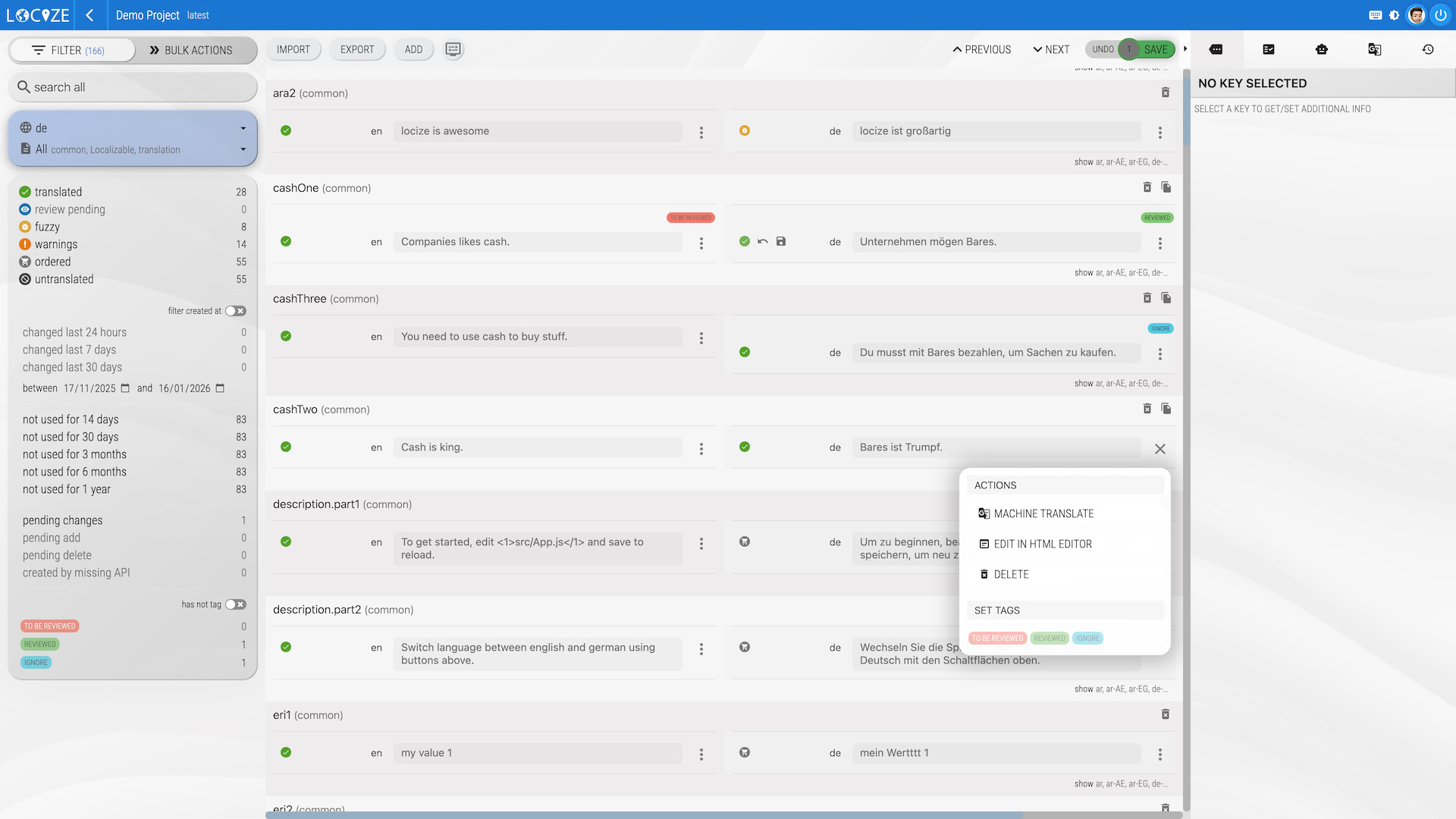1456x819 pixels.
Task: Close the actions menu with X icon
Action: click(1160, 449)
